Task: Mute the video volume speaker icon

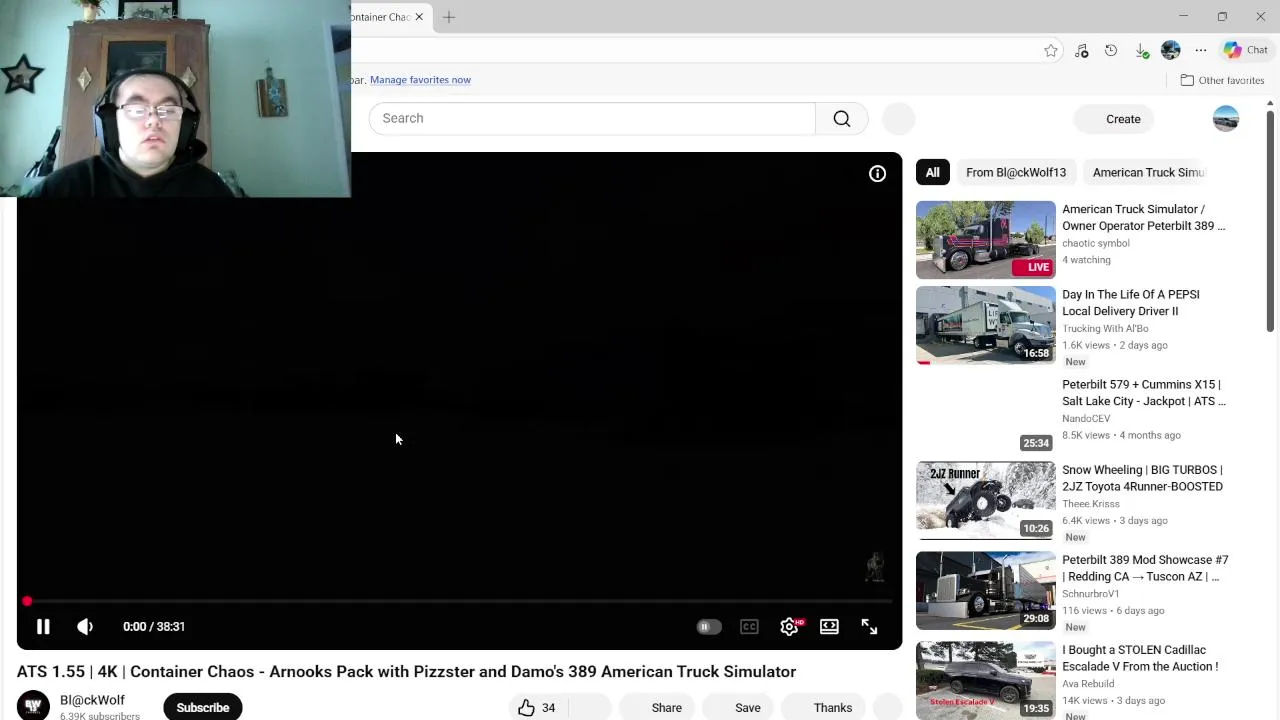Action: tap(85, 626)
